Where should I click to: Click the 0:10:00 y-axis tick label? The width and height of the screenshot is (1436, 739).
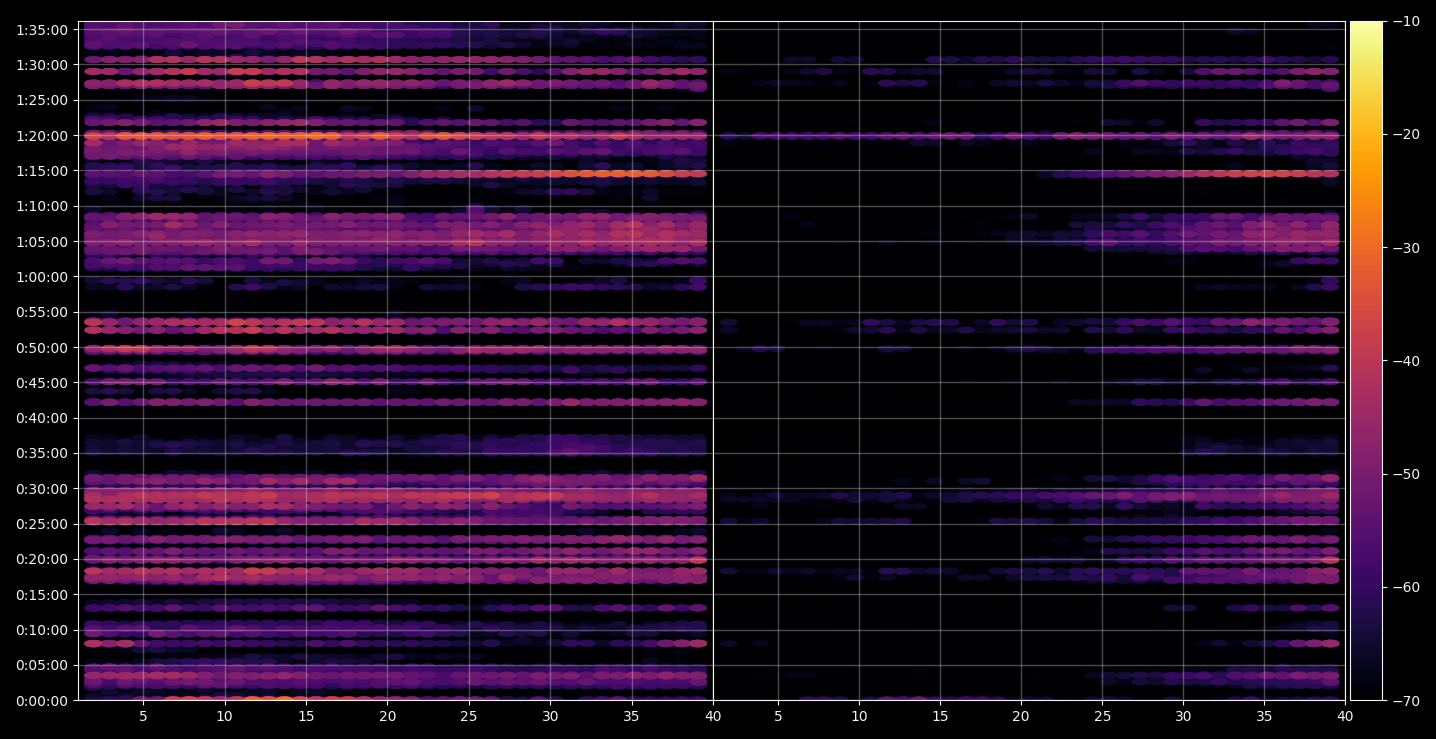pyautogui.click(x=42, y=630)
